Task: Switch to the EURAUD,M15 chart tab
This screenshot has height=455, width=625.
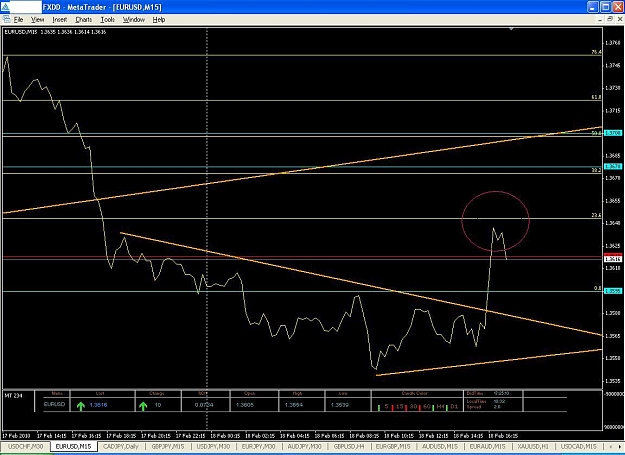Action: click(487, 447)
